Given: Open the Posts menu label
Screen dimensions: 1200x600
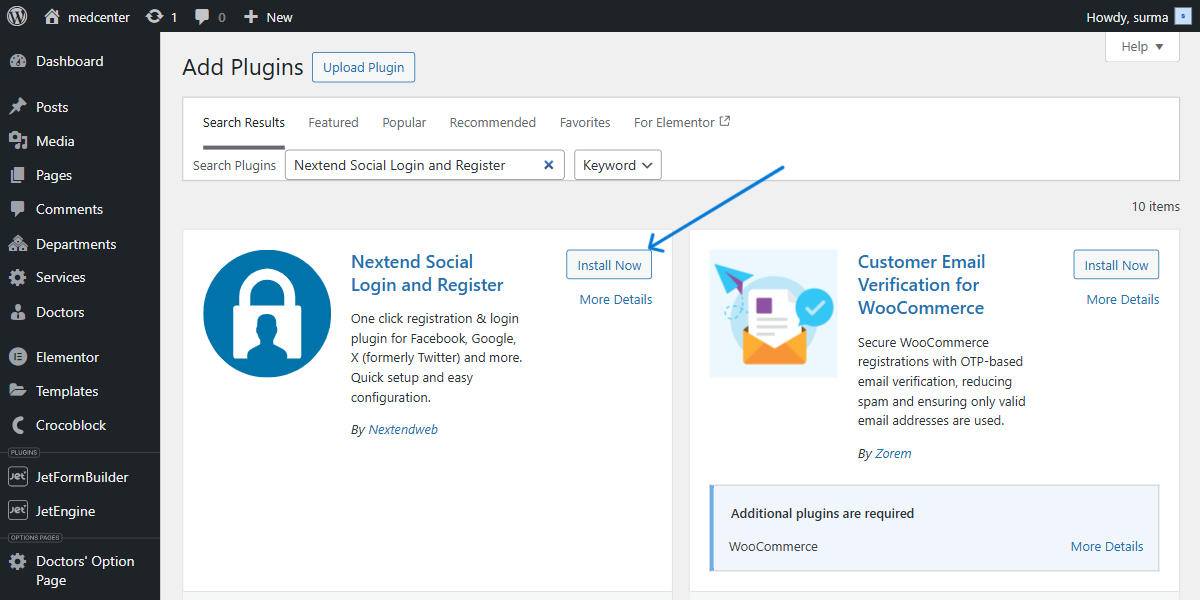Looking at the screenshot, I should coord(52,107).
